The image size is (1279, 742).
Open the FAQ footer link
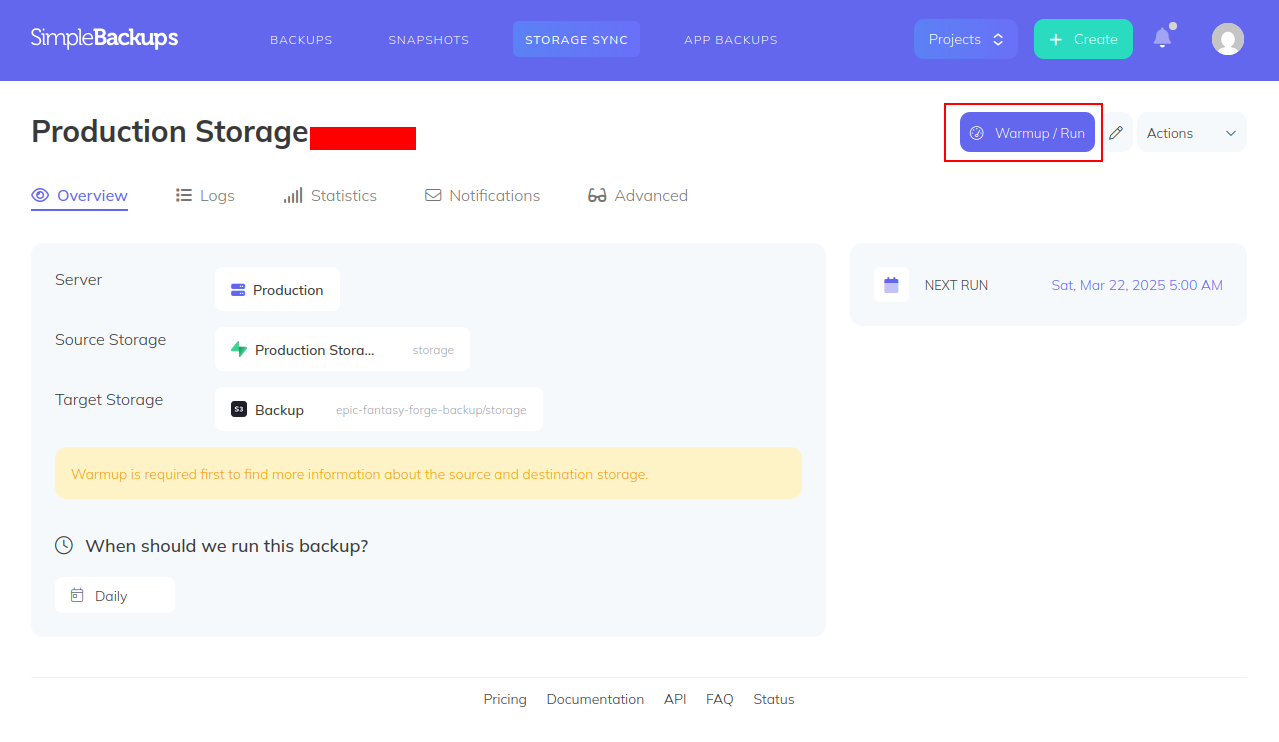(x=720, y=699)
